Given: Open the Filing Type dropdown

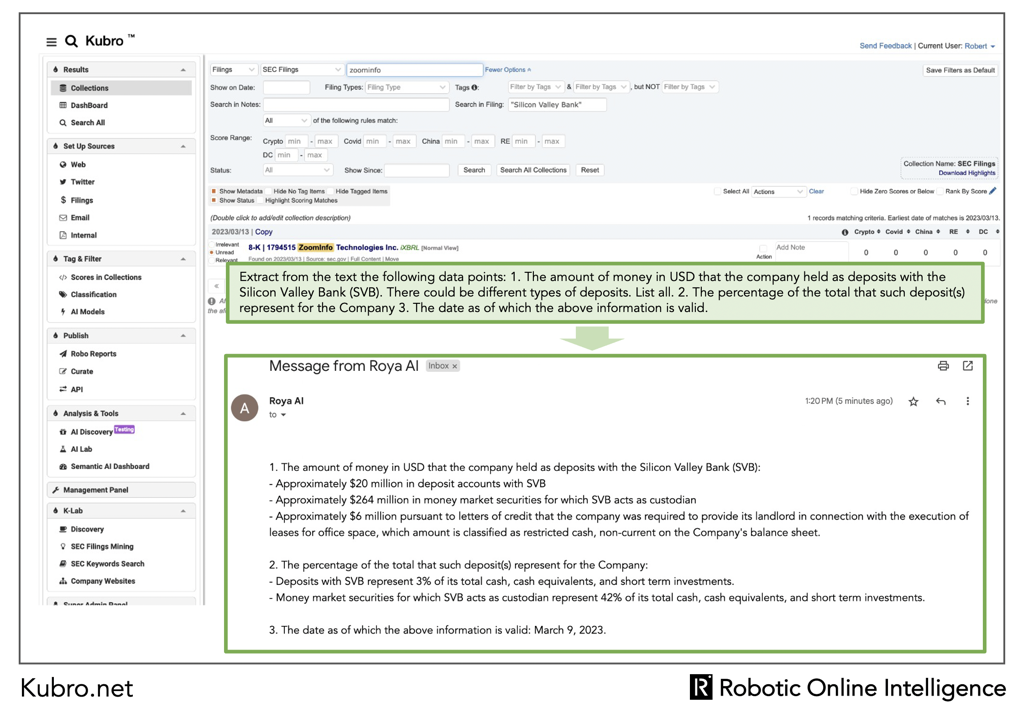Looking at the screenshot, I should tap(406, 87).
